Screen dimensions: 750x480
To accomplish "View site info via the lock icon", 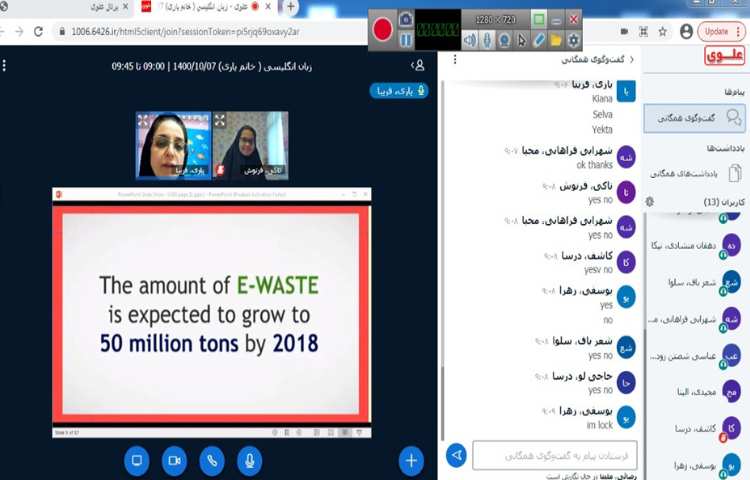I will [62, 32].
